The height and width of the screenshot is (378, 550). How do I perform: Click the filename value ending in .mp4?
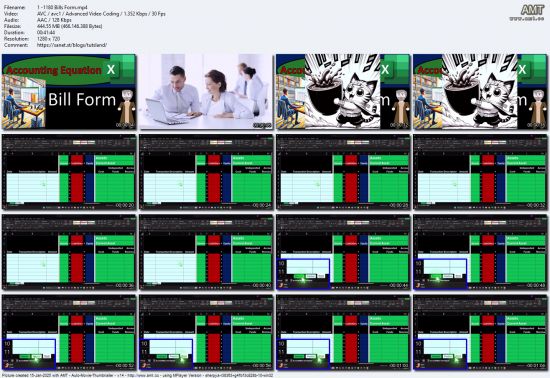click(x=62, y=7)
